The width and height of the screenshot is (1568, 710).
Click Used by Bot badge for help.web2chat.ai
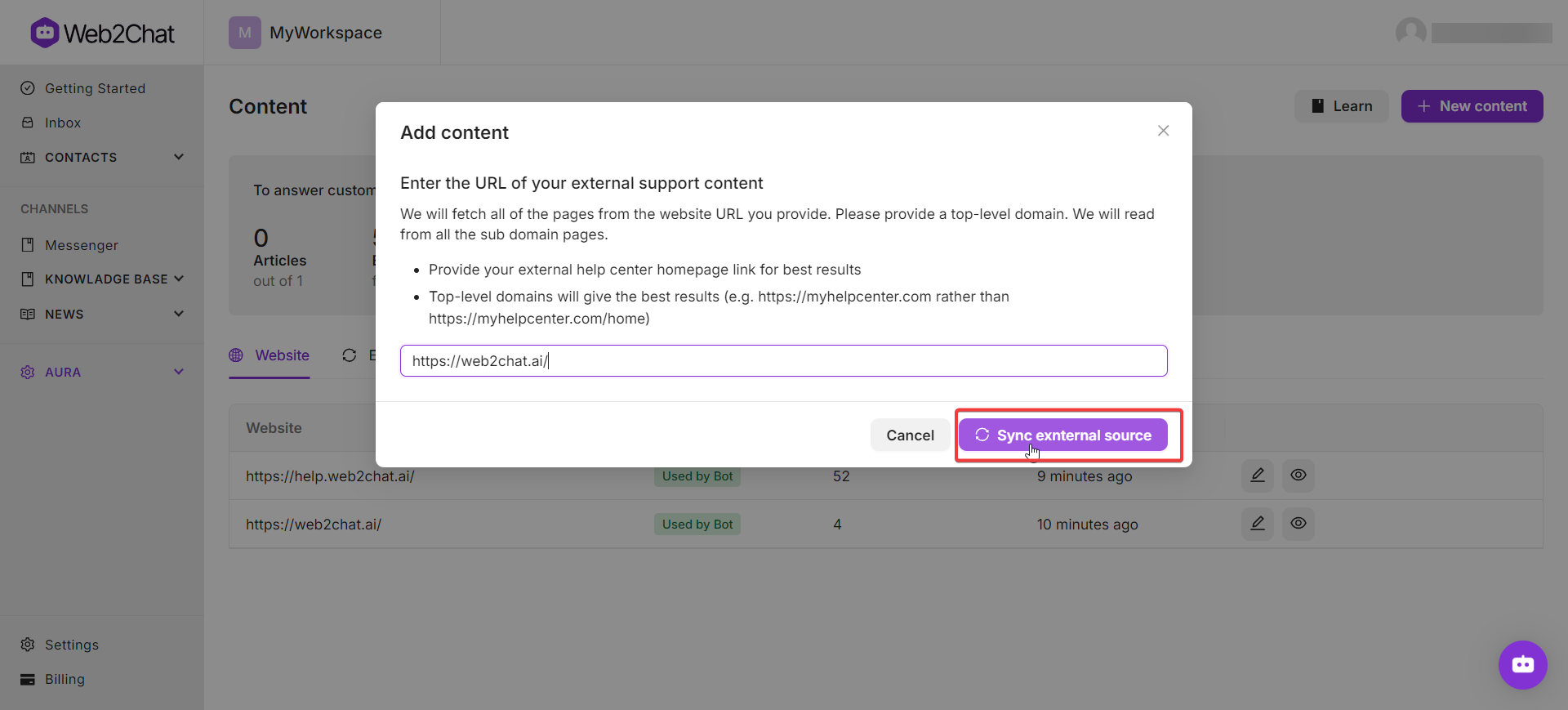pyautogui.click(x=697, y=476)
